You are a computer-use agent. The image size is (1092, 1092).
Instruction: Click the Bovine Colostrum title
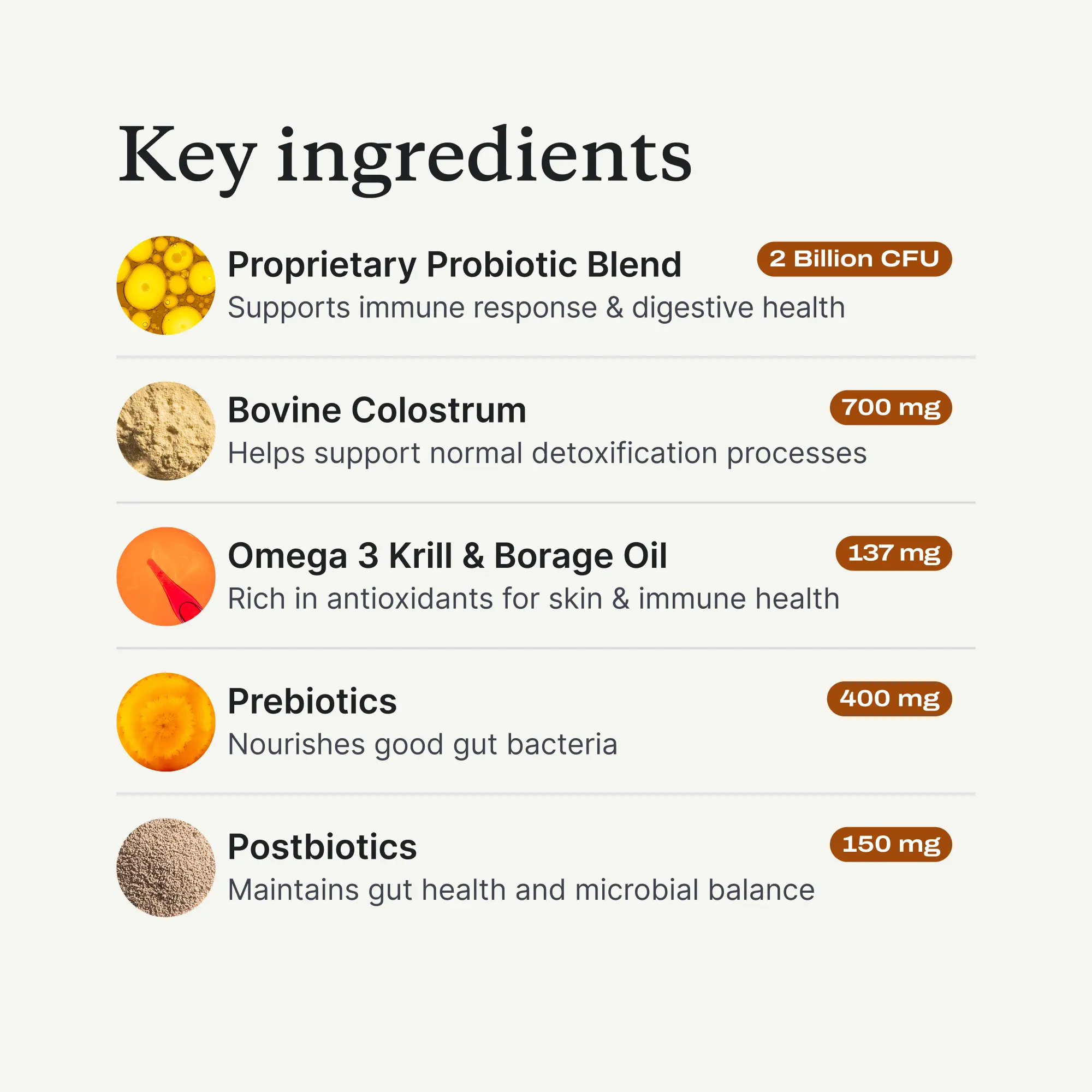(x=377, y=410)
